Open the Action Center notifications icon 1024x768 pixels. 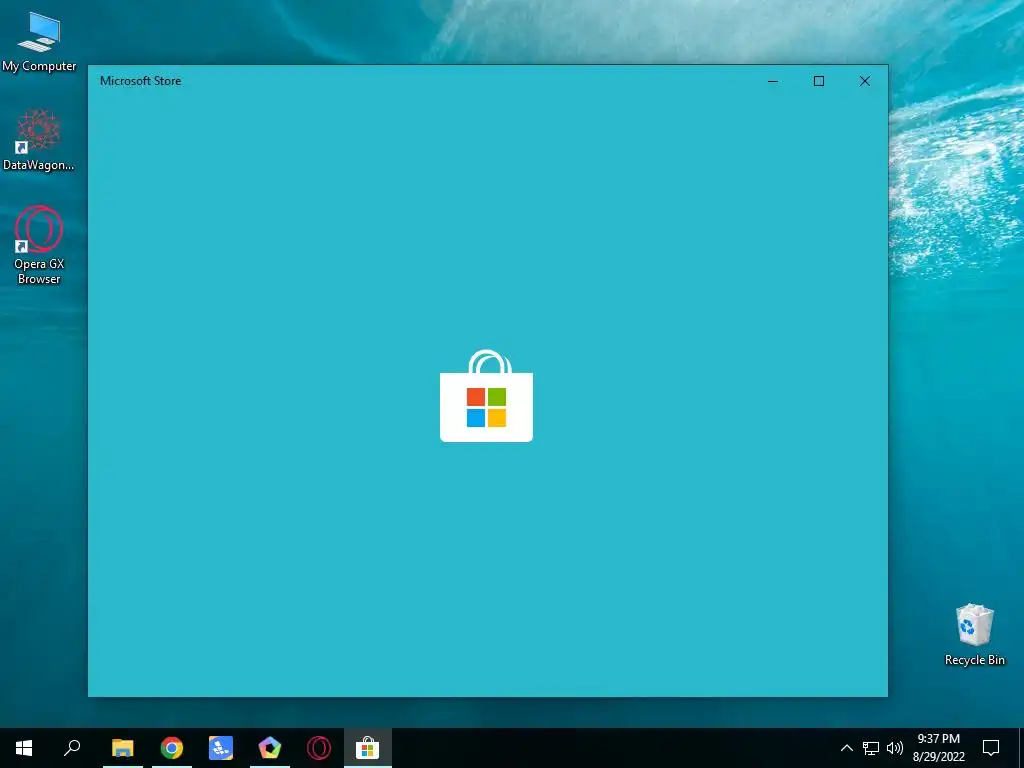pos(991,748)
